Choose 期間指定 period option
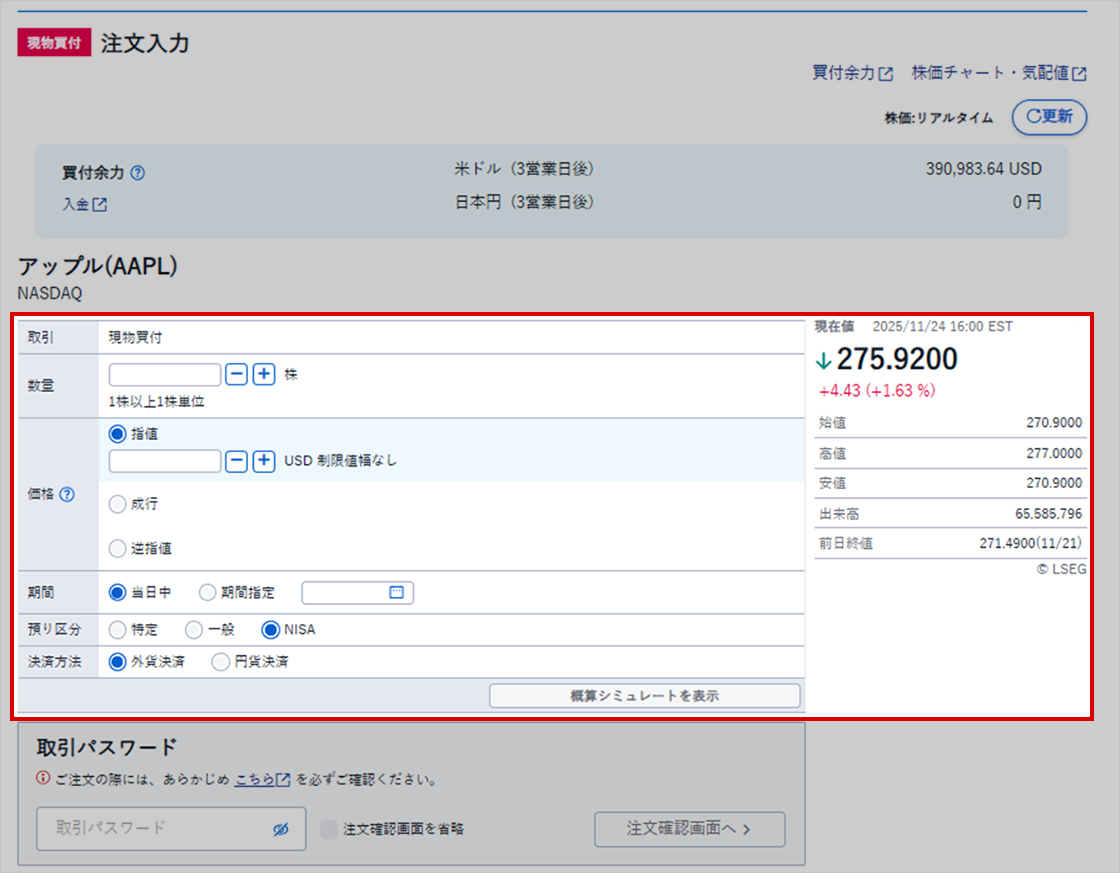This screenshot has height=873, width=1120. [208, 593]
